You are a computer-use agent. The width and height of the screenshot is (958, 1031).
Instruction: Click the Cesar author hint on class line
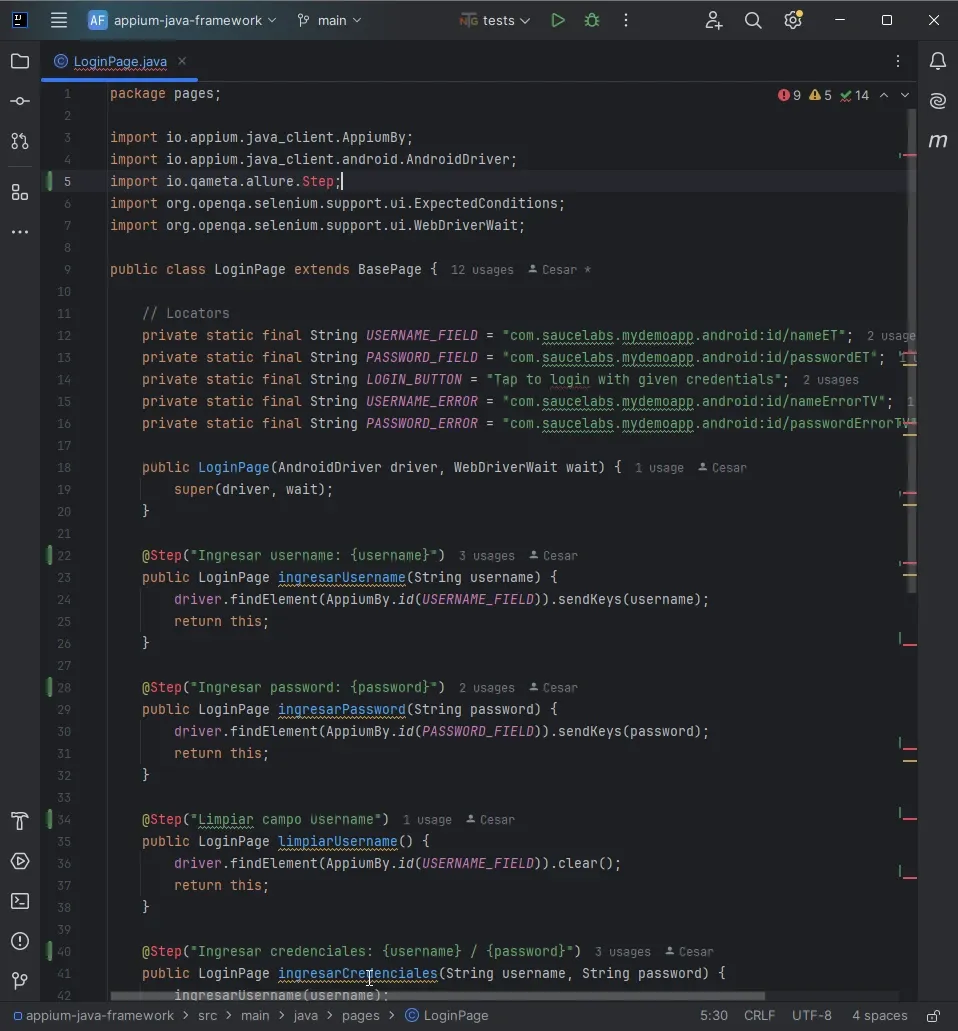559,270
